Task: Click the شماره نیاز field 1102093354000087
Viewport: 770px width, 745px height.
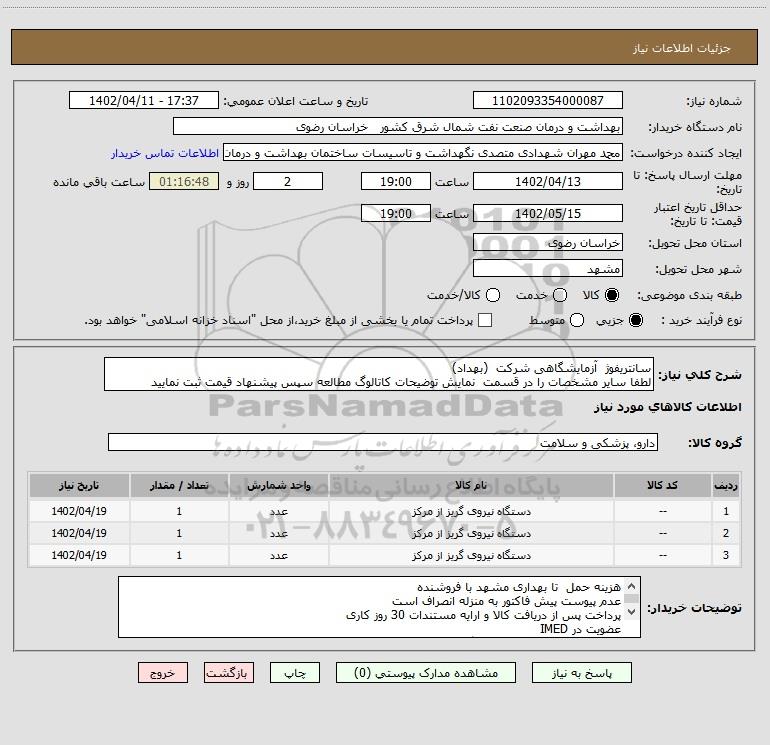Action: [548, 101]
